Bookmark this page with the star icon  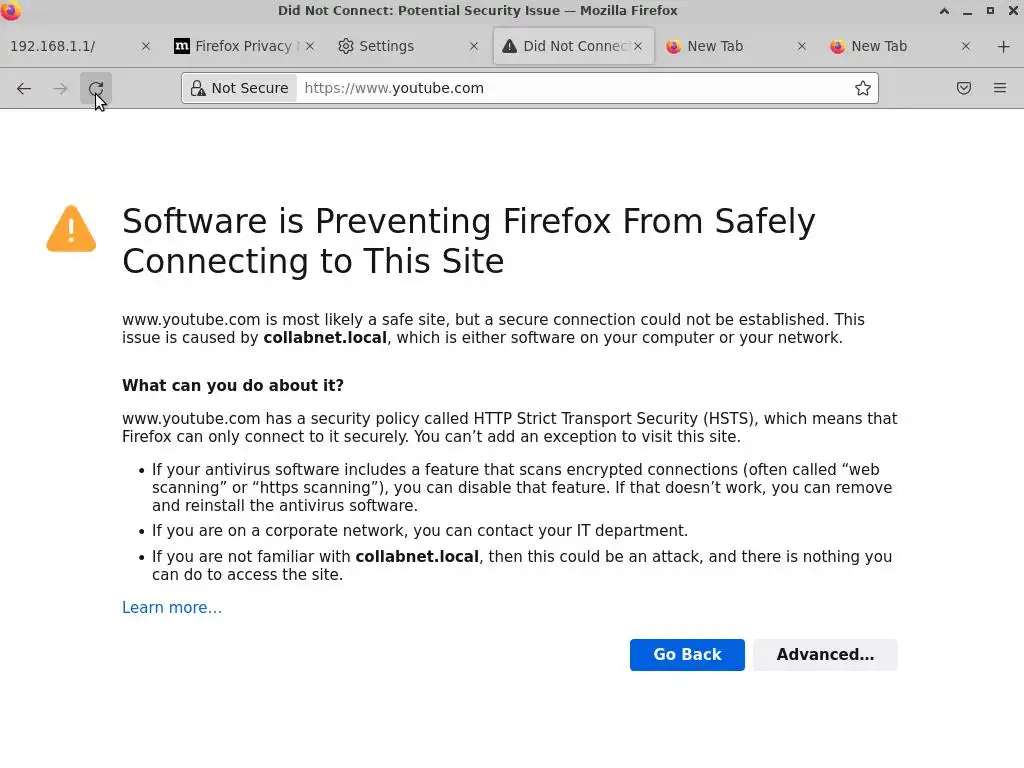click(862, 88)
